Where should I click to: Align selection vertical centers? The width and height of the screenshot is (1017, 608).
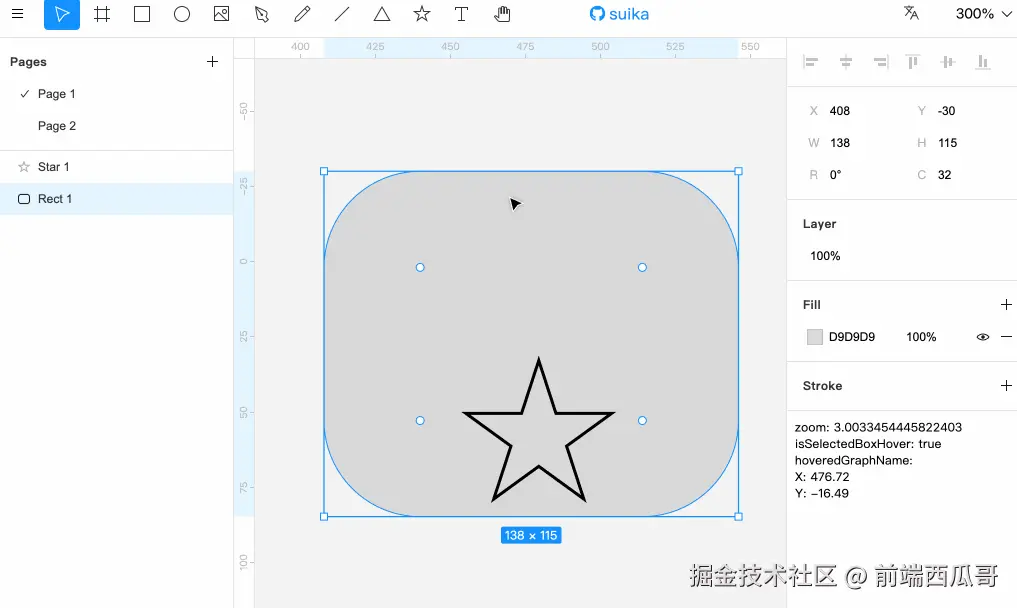tap(948, 62)
